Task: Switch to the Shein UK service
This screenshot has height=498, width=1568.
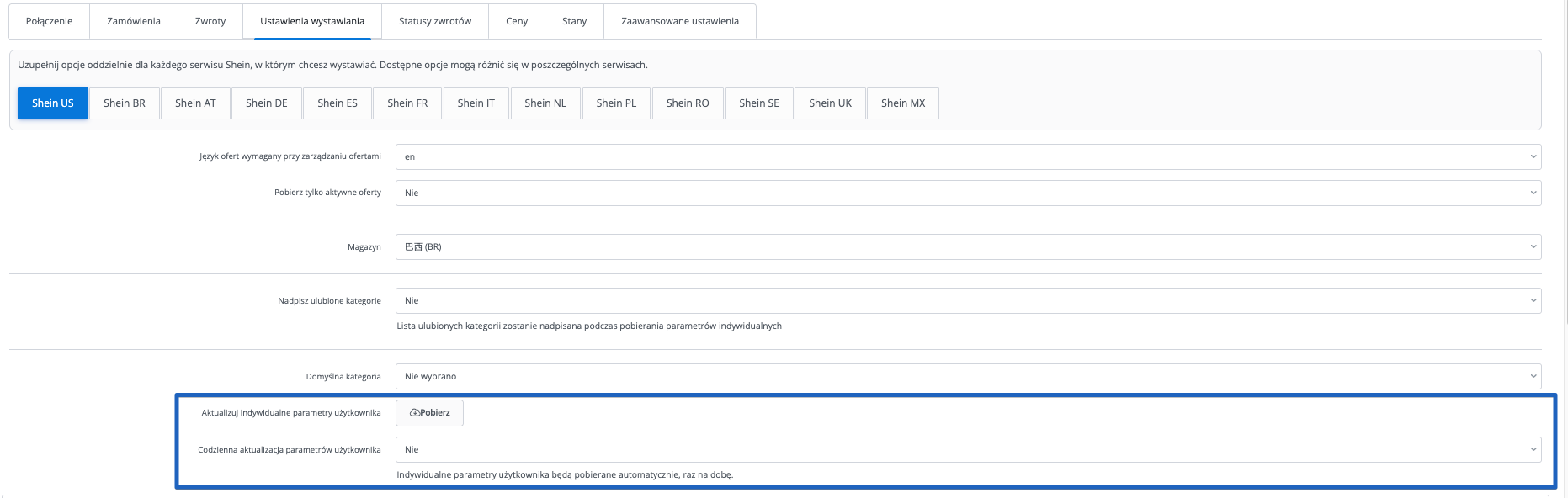Action: [x=829, y=103]
